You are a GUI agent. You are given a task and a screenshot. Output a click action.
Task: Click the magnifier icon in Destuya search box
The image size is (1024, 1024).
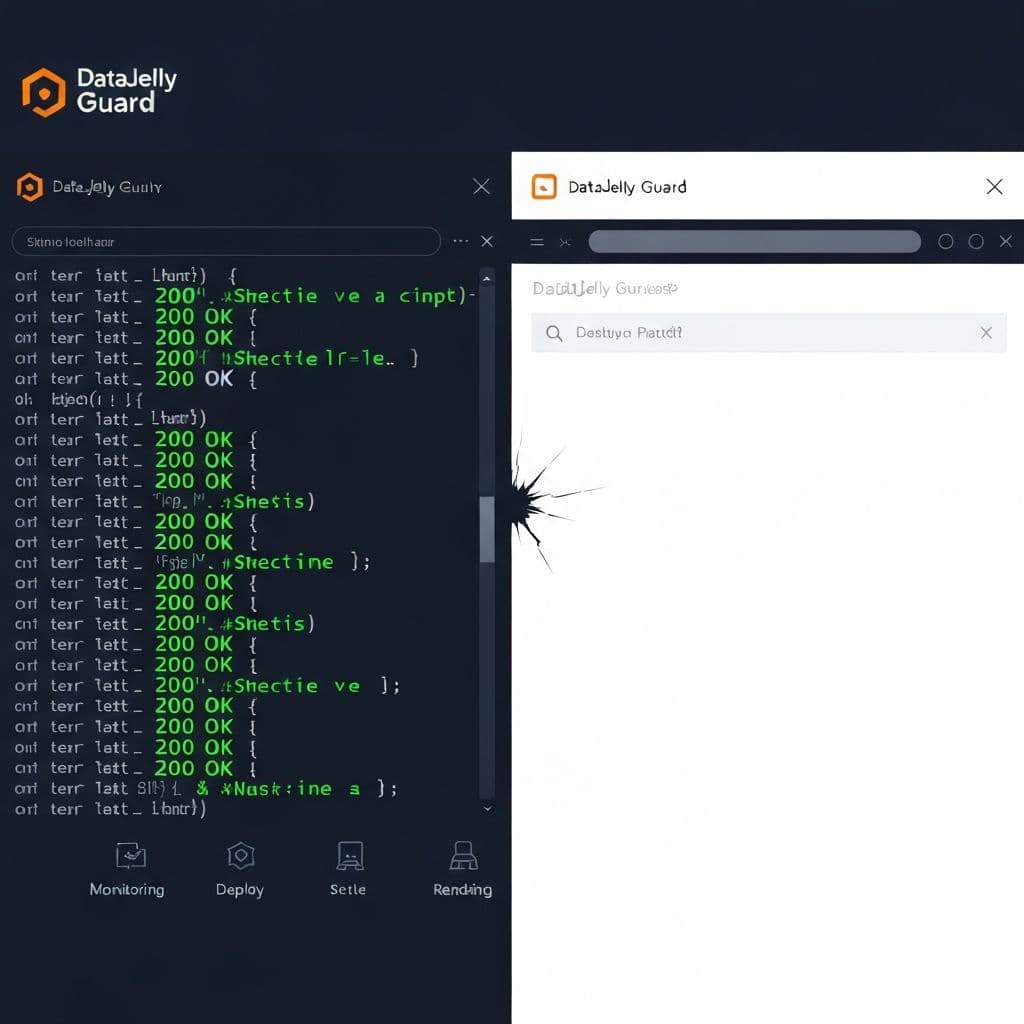[554, 333]
